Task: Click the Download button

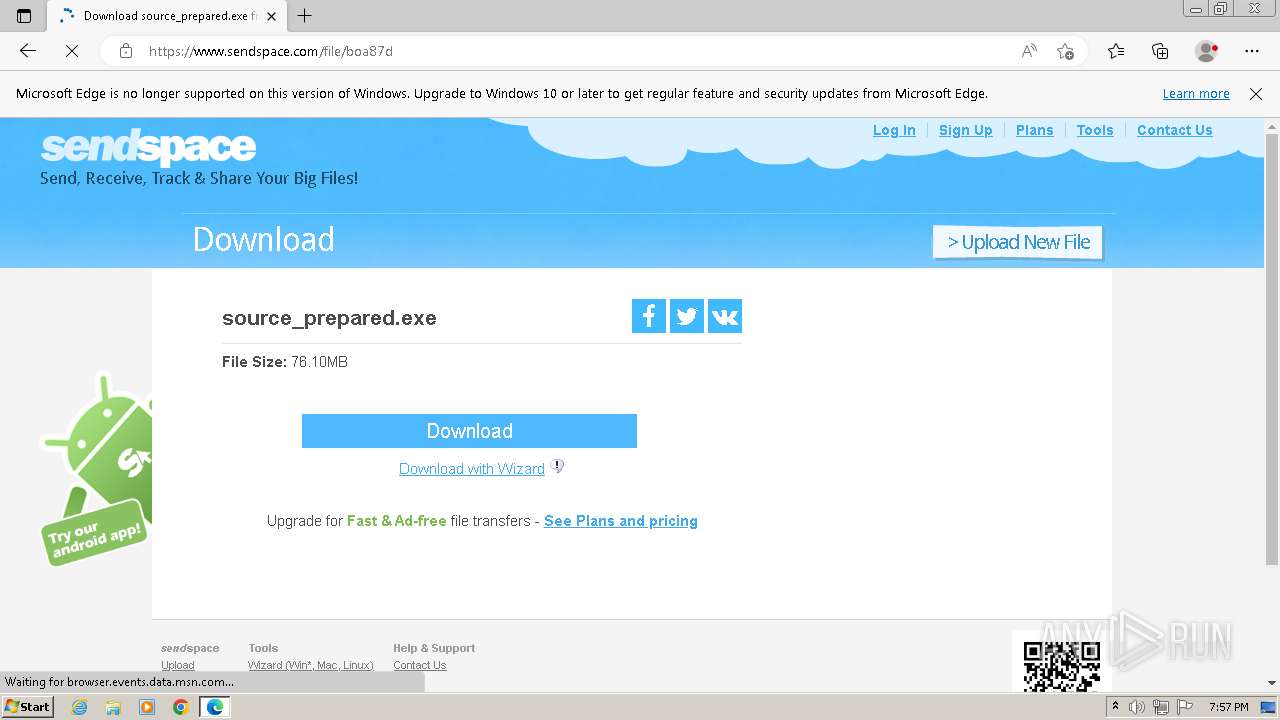Action: point(469,431)
